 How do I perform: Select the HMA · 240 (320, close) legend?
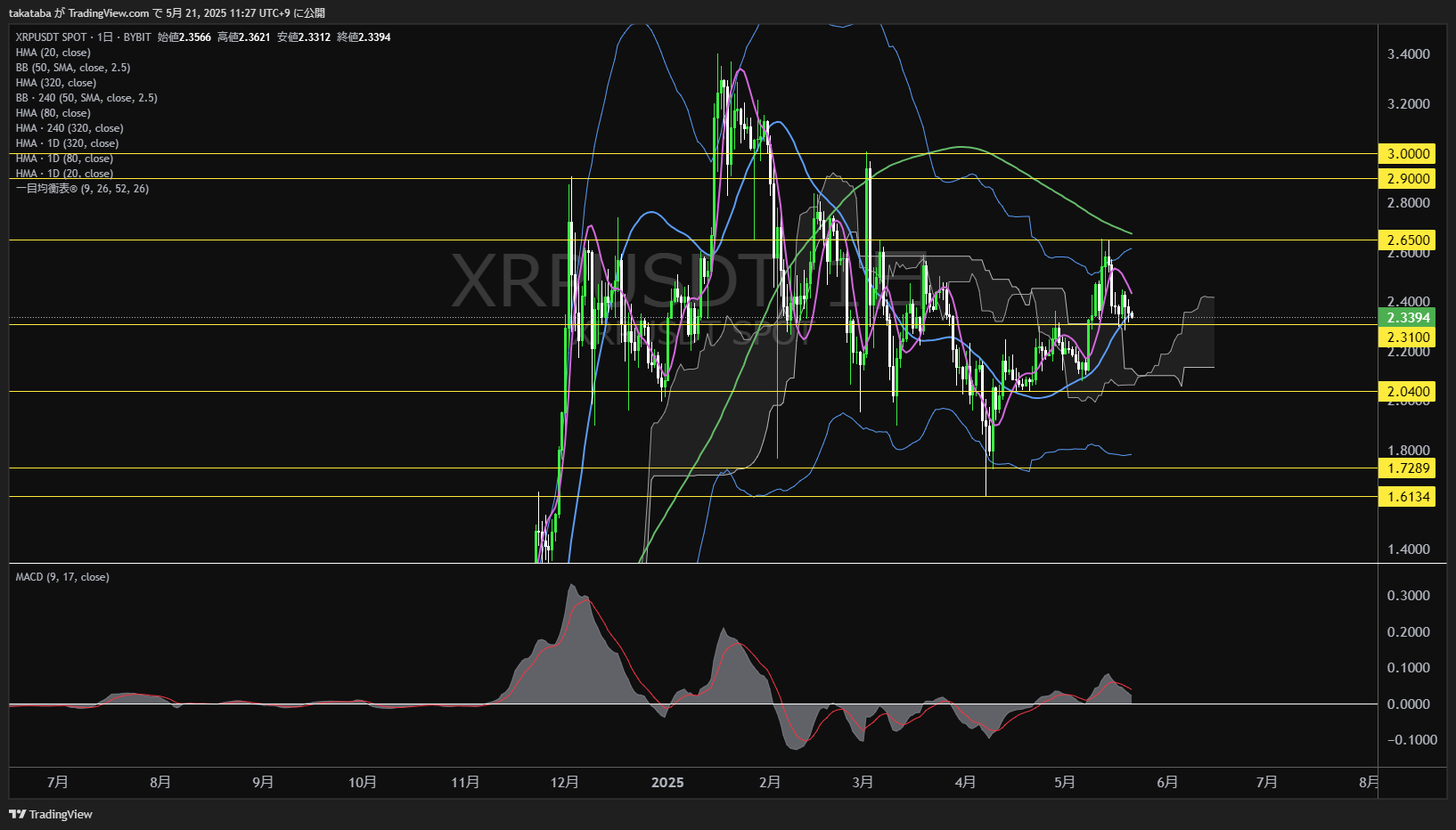pos(70,128)
